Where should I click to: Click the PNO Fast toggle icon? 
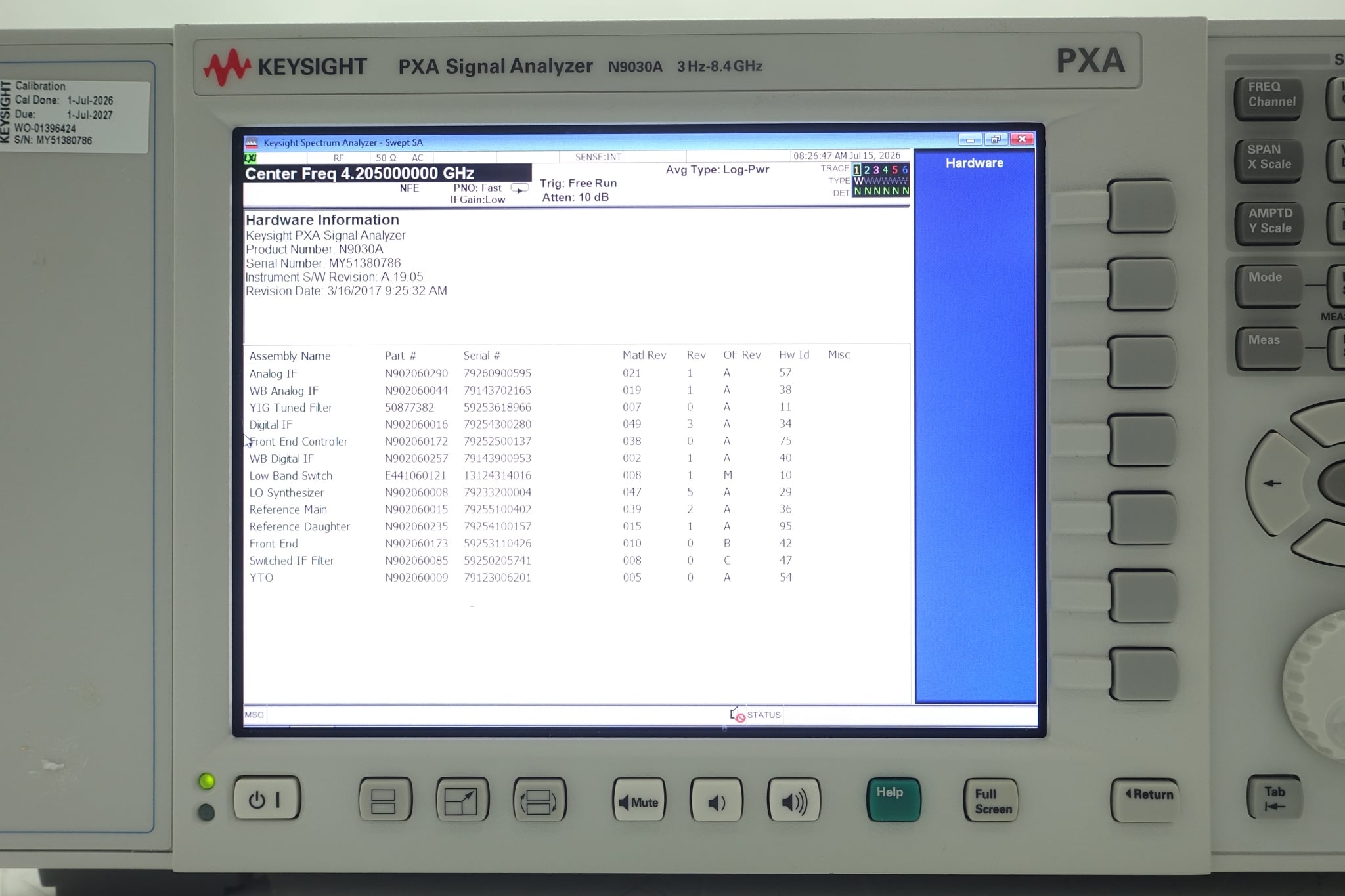pyautogui.click(x=519, y=188)
